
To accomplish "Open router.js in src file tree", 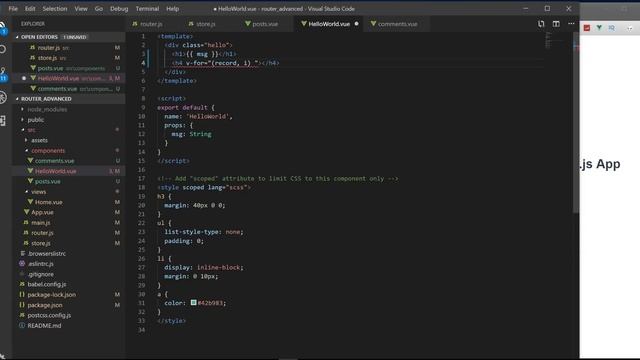I will click(69, 233).
